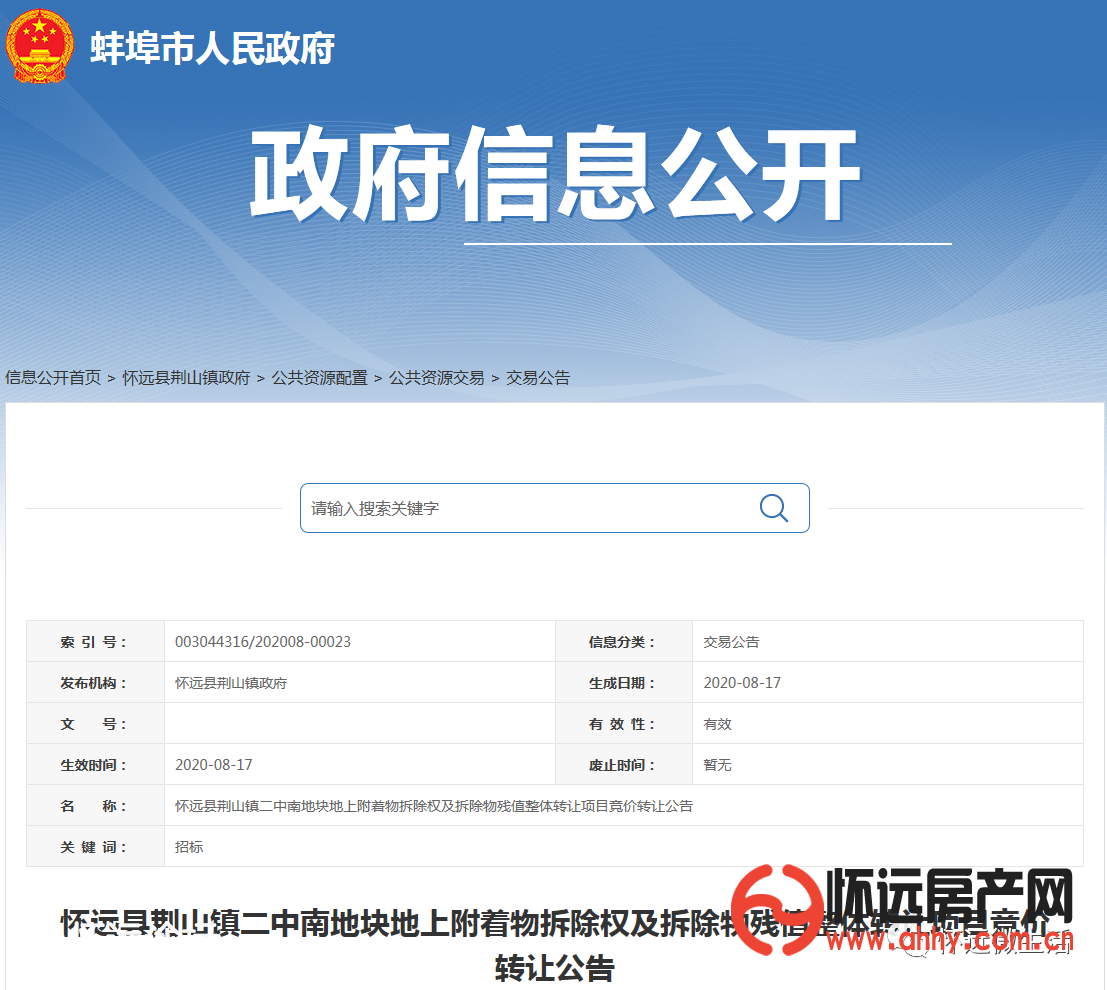
Task: Click the announcement name in the 名称 row
Action: click(x=434, y=806)
